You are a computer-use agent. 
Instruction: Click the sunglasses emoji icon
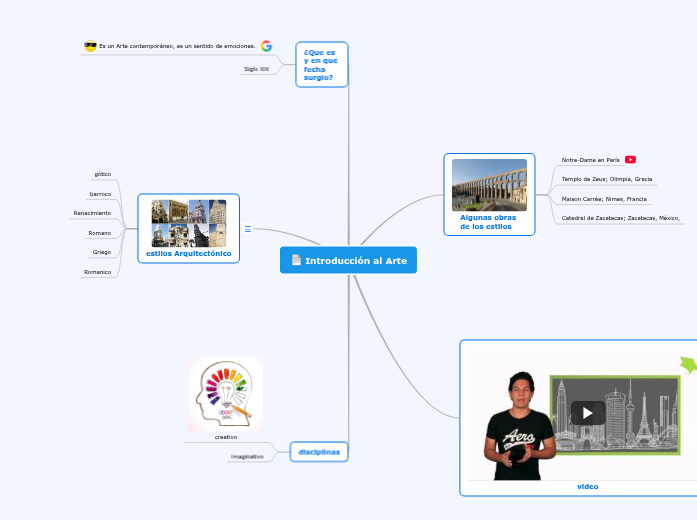coord(90,46)
